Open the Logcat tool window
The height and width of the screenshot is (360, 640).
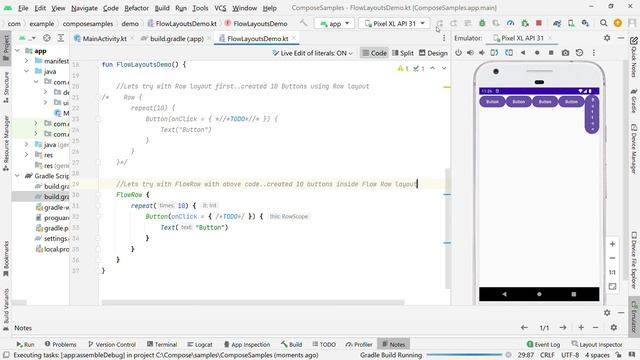(200, 344)
